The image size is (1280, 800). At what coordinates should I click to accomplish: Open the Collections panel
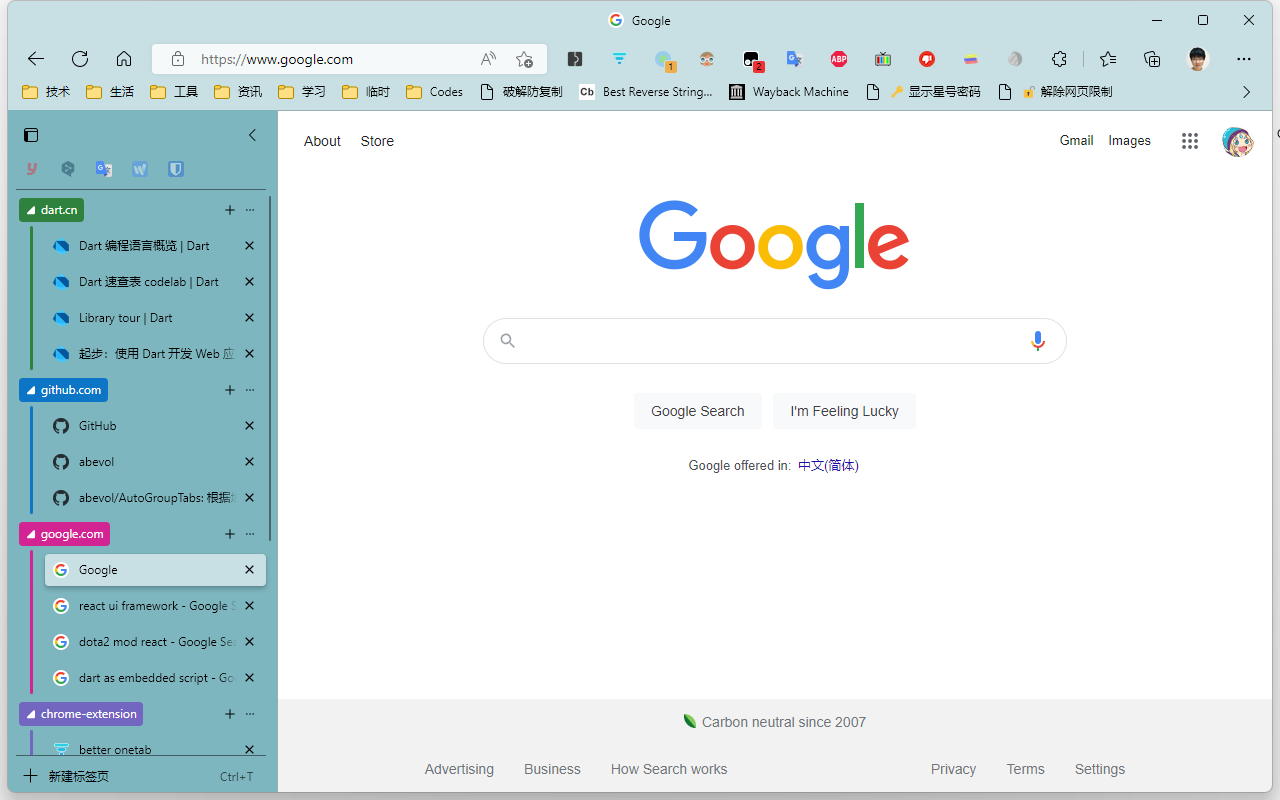1152,59
